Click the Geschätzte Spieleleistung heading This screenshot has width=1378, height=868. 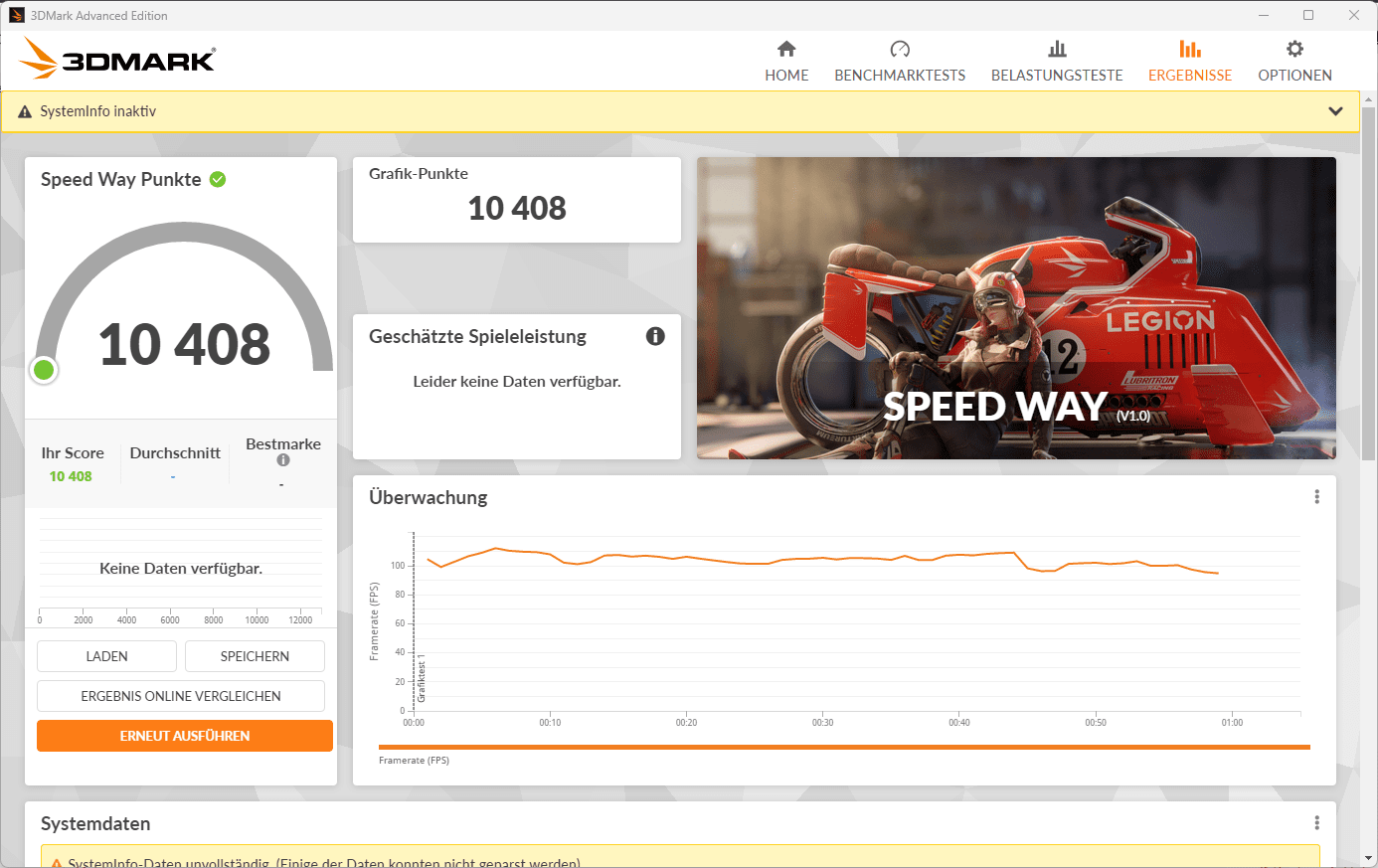coord(477,336)
